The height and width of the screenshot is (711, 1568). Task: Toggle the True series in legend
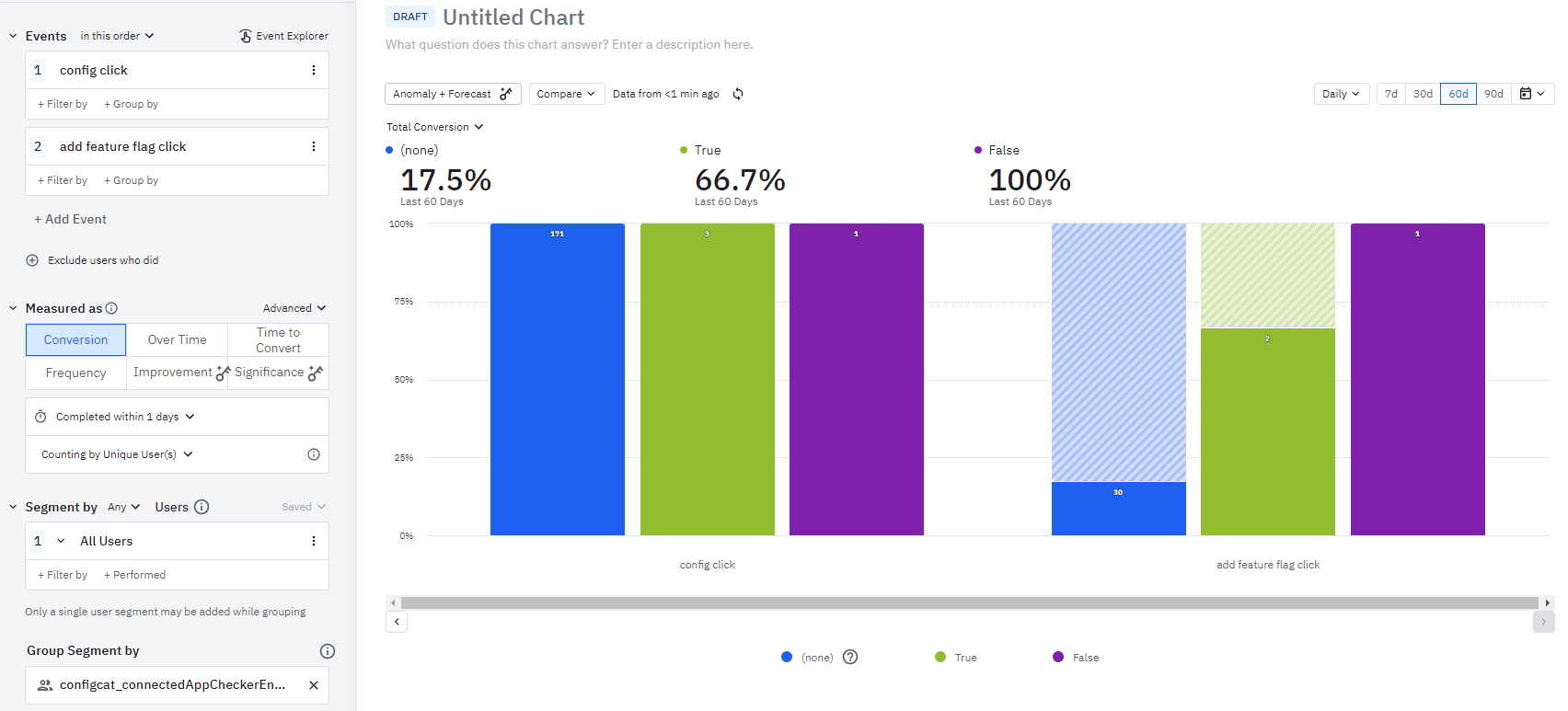coord(956,657)
